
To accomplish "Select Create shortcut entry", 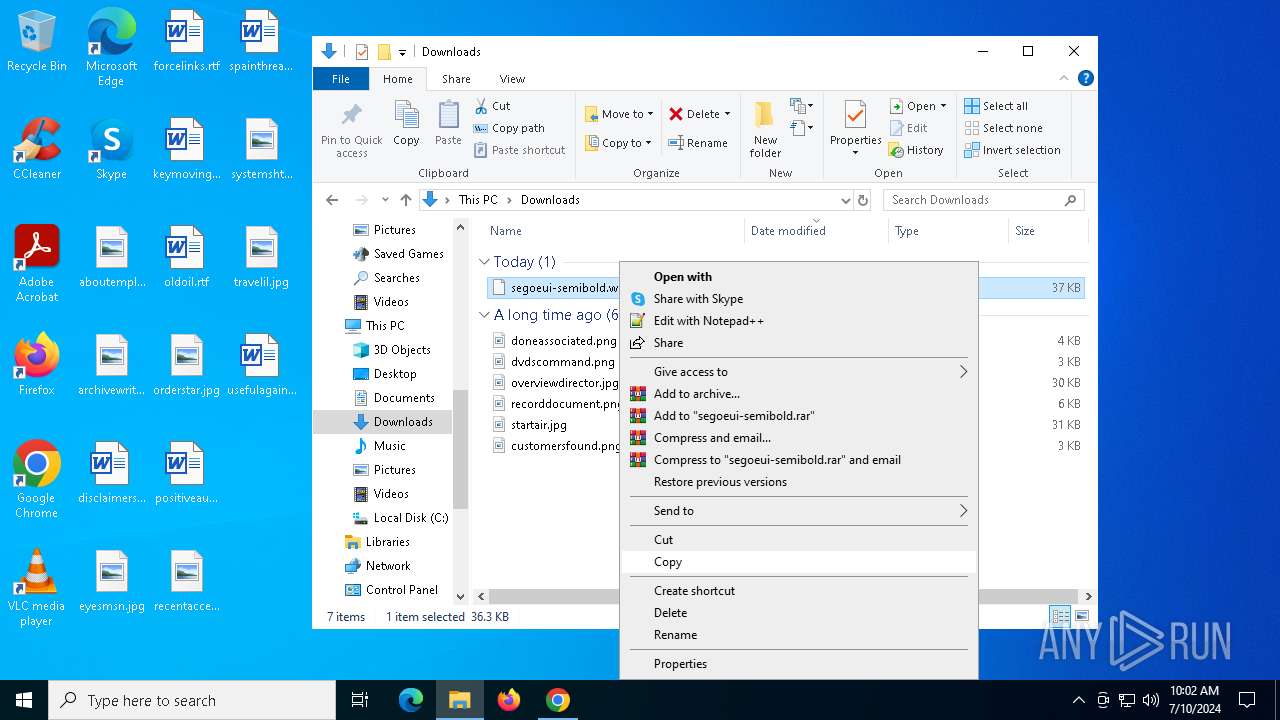I will tap(798, 591).
